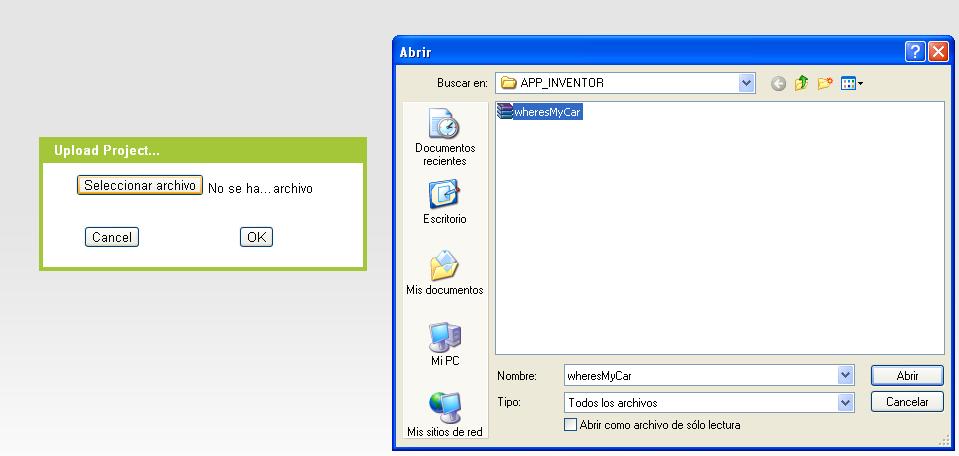
Task: Close the Abrir dialog with the X
Action: coord(938,52)
